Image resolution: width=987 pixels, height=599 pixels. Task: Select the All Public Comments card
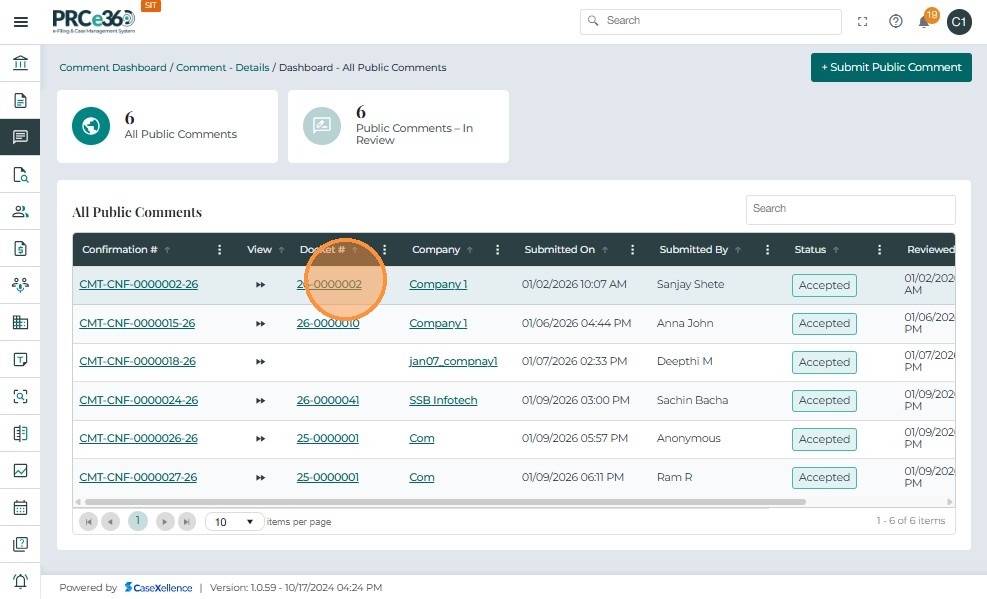click(x=167, y=126)
